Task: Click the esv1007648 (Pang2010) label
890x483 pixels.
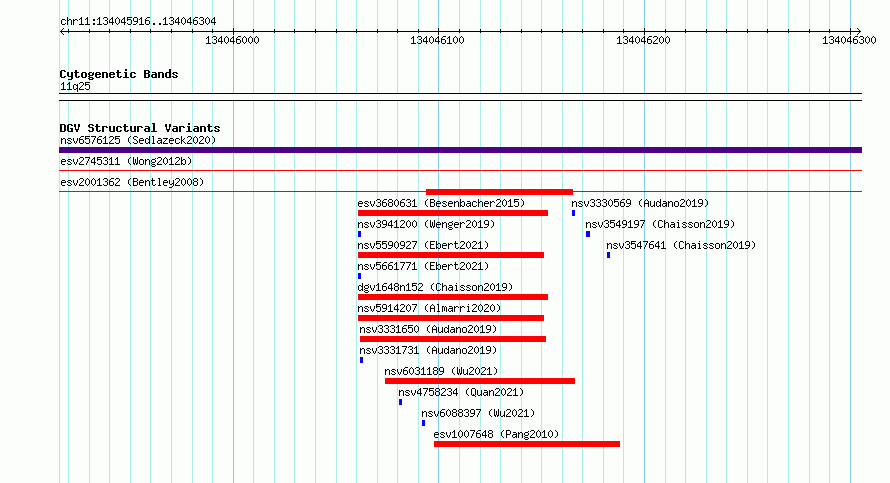Action: point(496,434)
